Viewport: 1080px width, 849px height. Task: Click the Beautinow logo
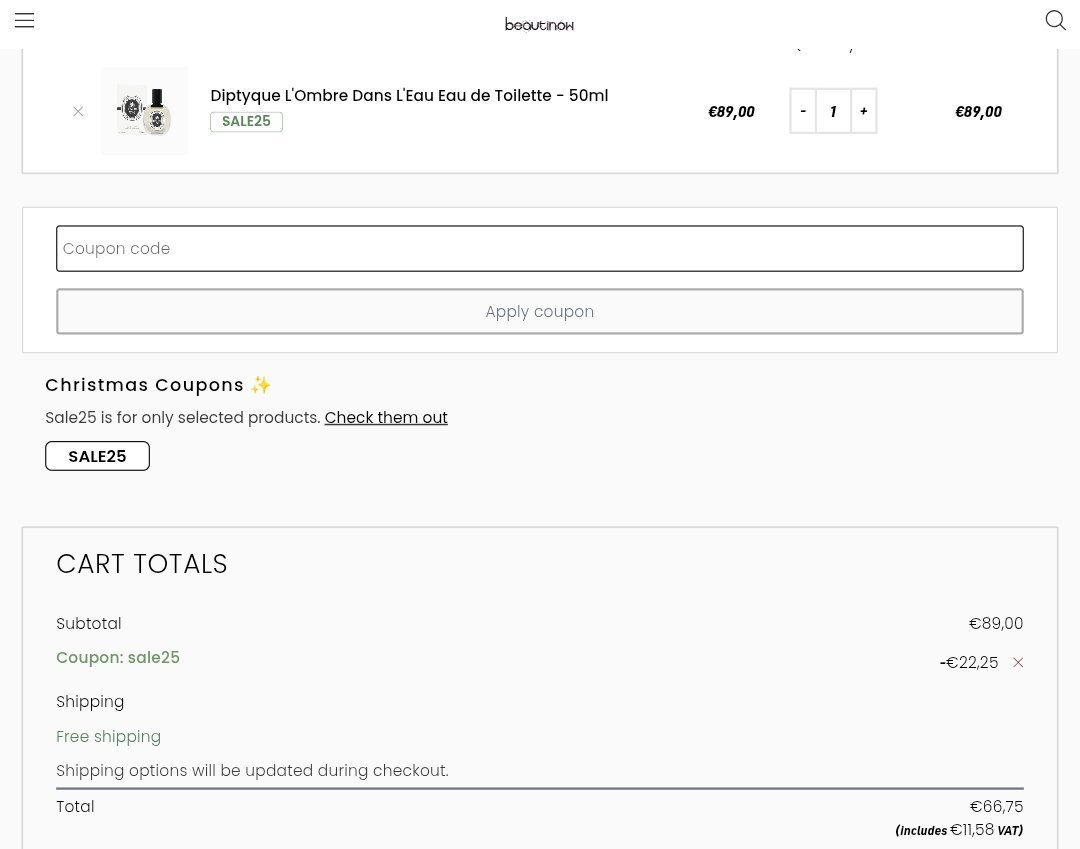(x=539, y=24)
